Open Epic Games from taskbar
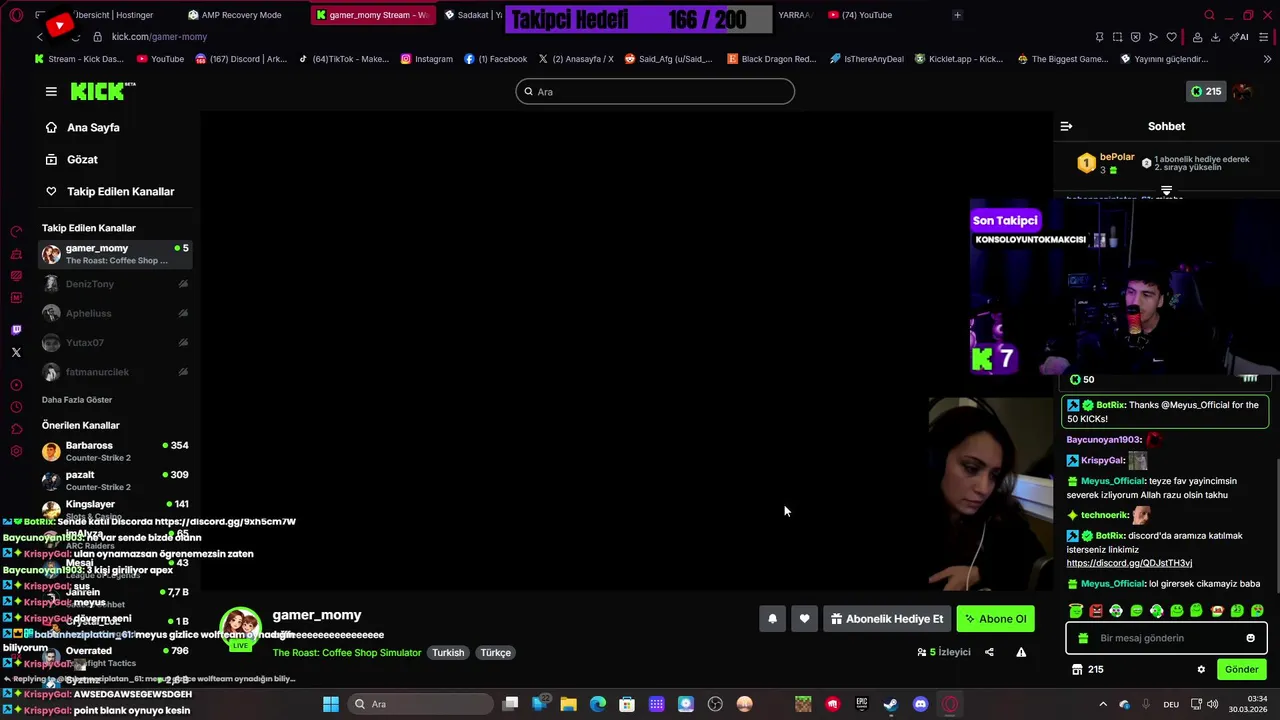The height and width of the screenshot is (720, 1280). tap(861, 704)
